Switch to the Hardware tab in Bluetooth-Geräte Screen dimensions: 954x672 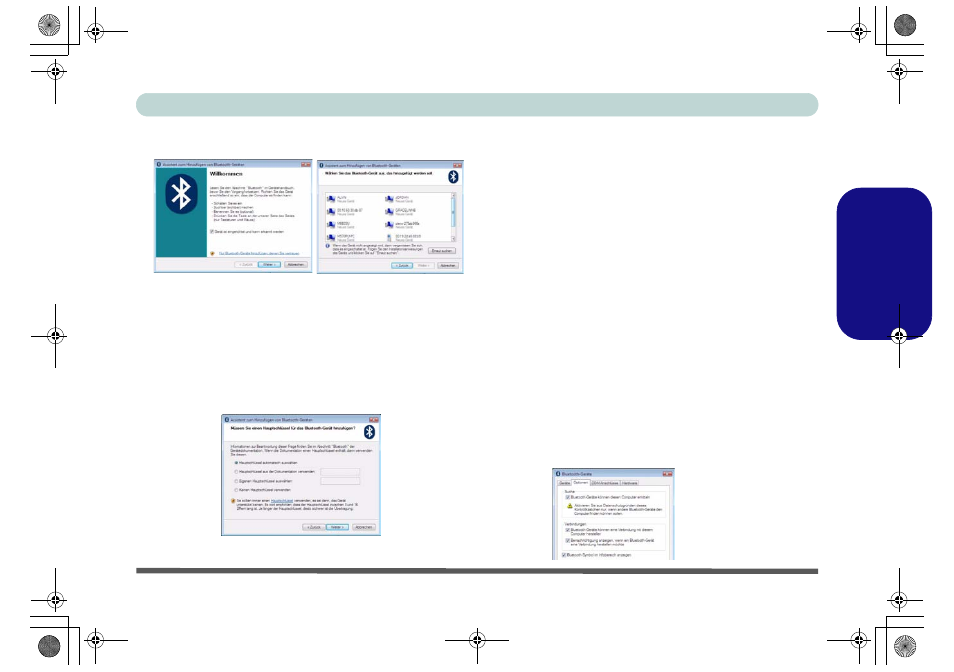630,483
